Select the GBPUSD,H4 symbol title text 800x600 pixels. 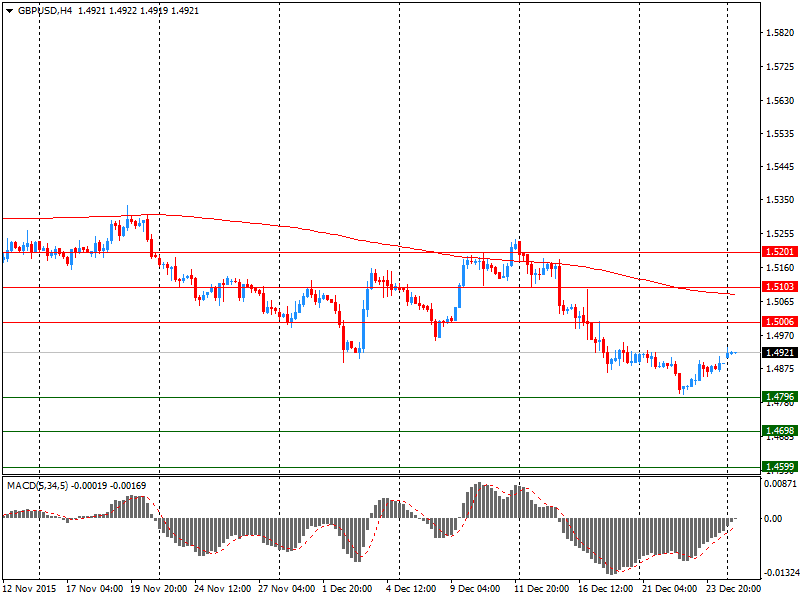coord(45,11)
